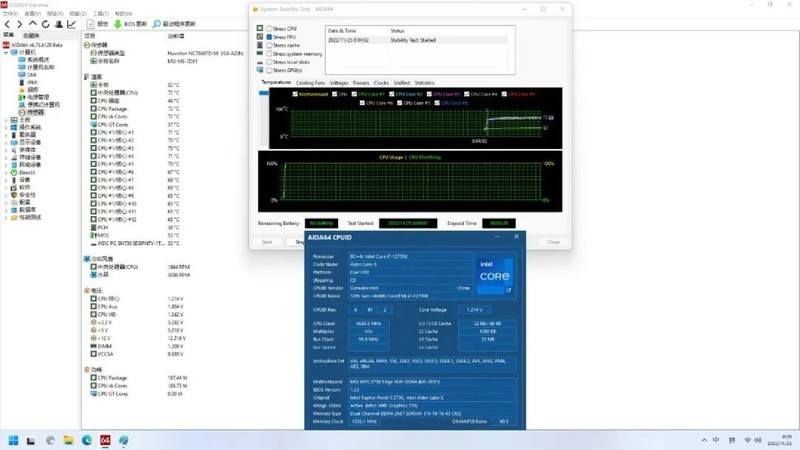Screen dimensions: 800x450
Task: Select the Stability Test Started log row
Action: (417, 40)
